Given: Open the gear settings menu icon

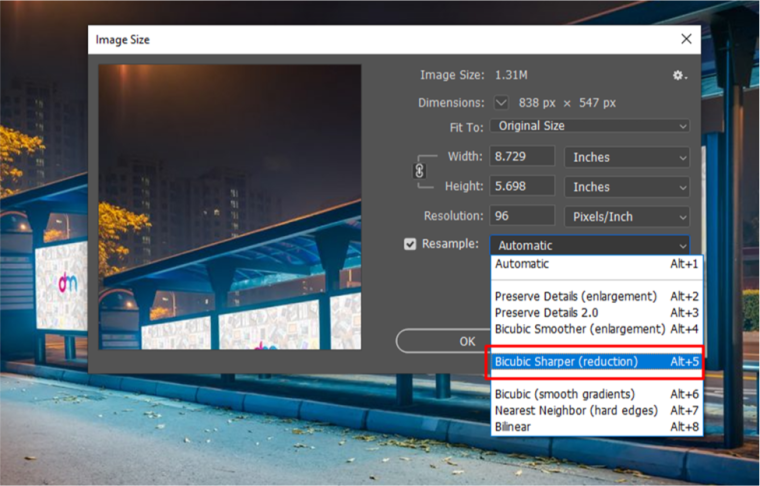Looking at the screenshot, I should (x=680, y=75).
